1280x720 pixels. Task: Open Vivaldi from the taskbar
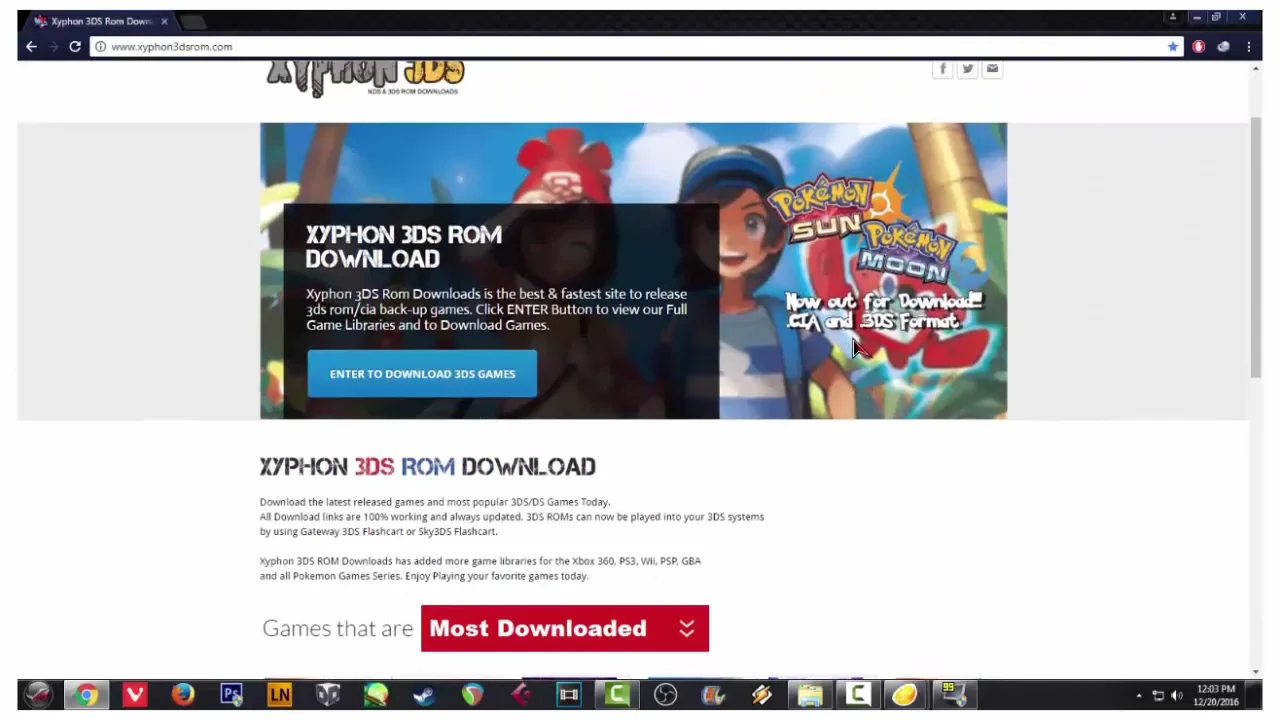134,695
